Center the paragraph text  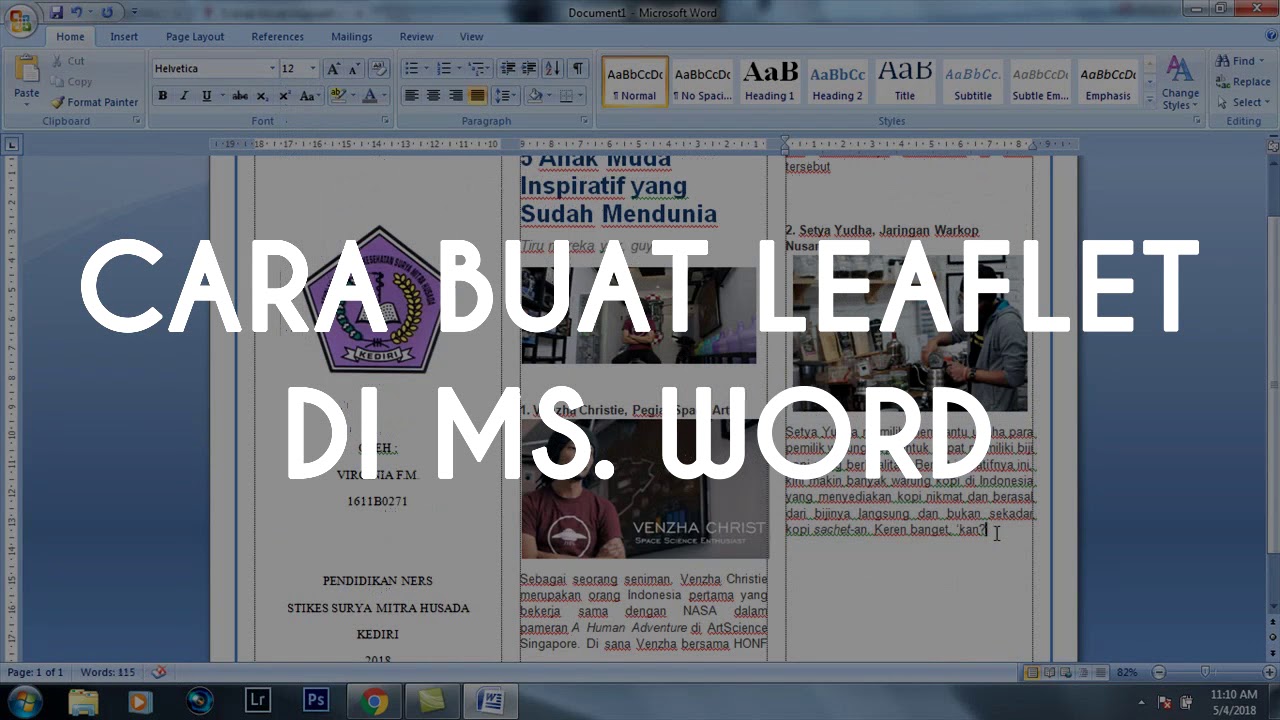tap(433, 96)
